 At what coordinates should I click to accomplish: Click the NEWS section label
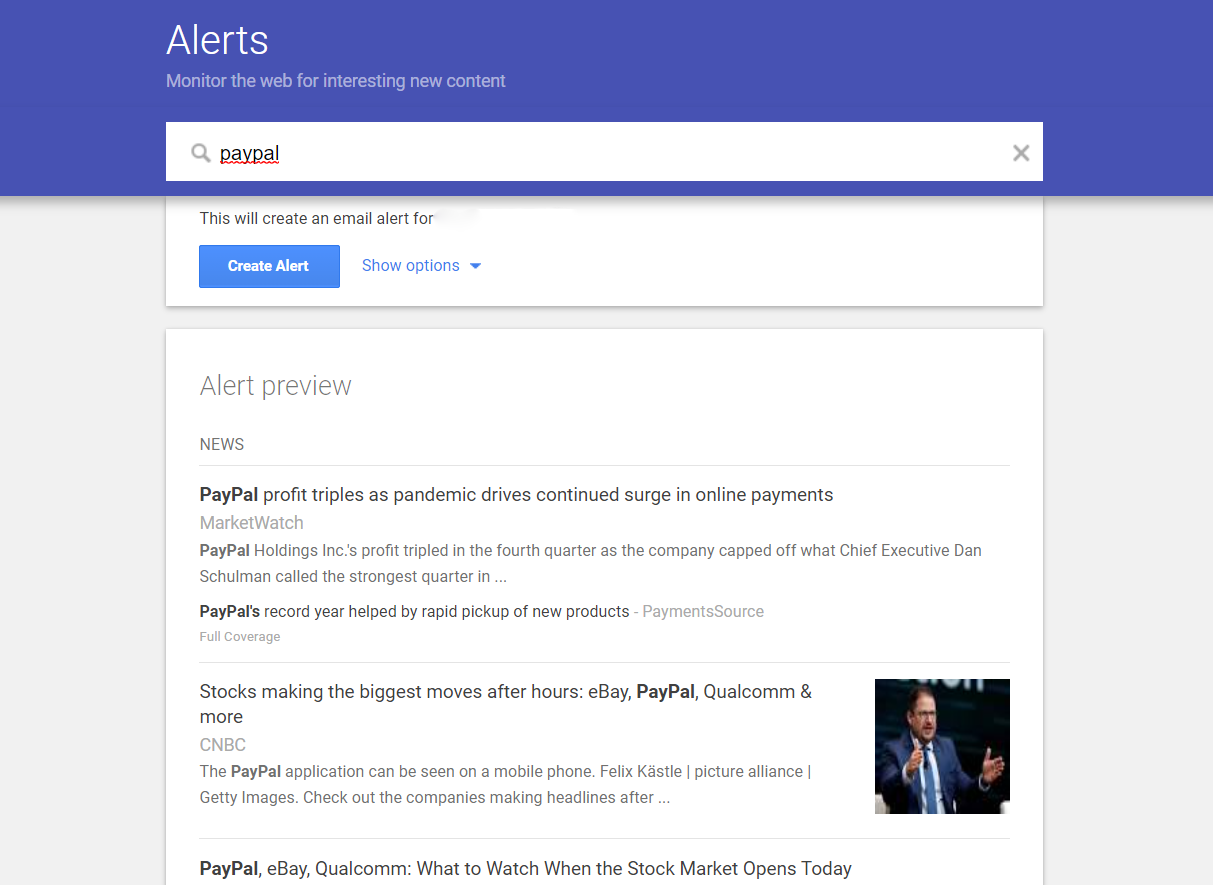click(222, 444)
